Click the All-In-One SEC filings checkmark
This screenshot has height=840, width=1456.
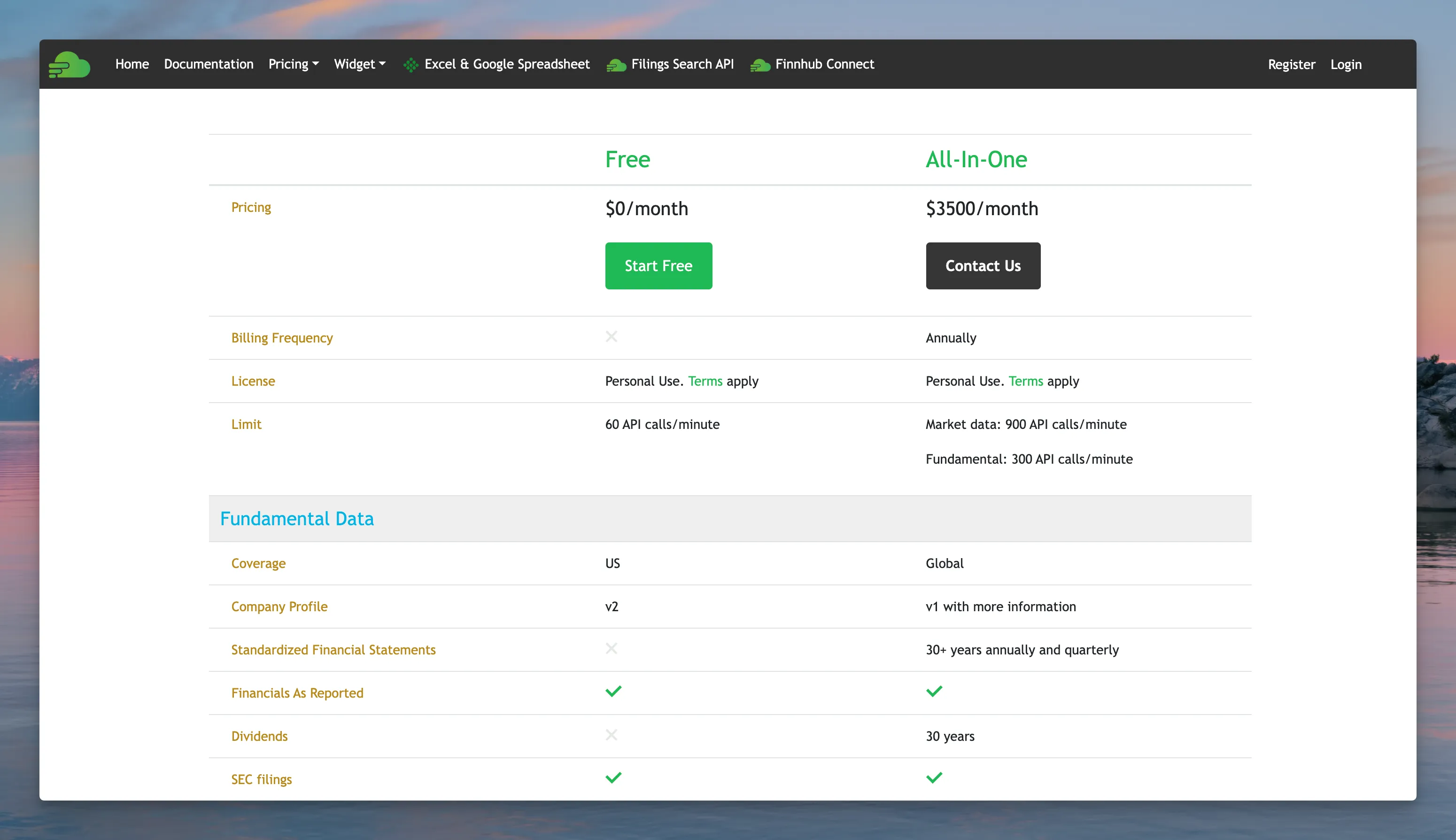point(934,778)
